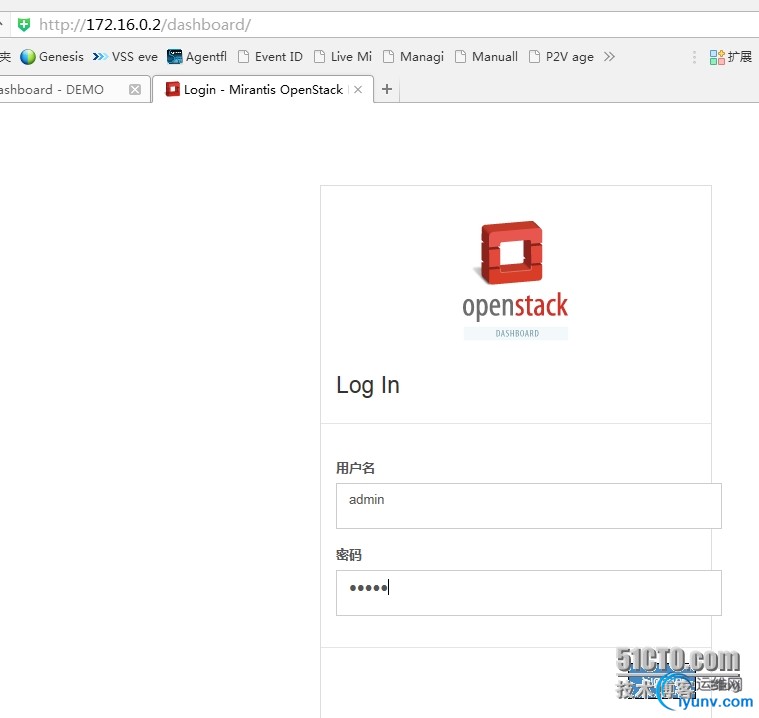759x718 pixels.
Task: Open the VSS eve bookmark
Action: 125,57
